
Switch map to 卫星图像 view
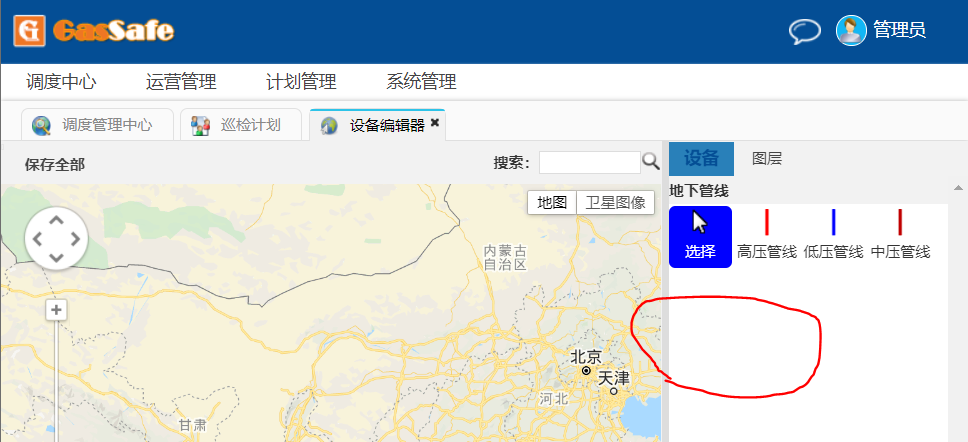tap(615, 202)
